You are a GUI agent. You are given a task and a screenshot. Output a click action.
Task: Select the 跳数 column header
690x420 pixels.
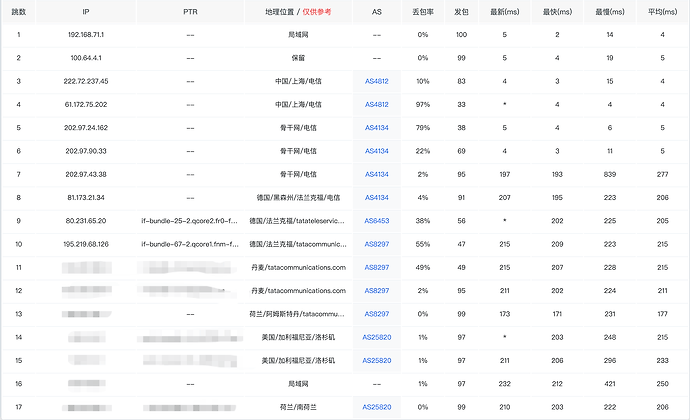pyautogui.click(x=18, y=12)
